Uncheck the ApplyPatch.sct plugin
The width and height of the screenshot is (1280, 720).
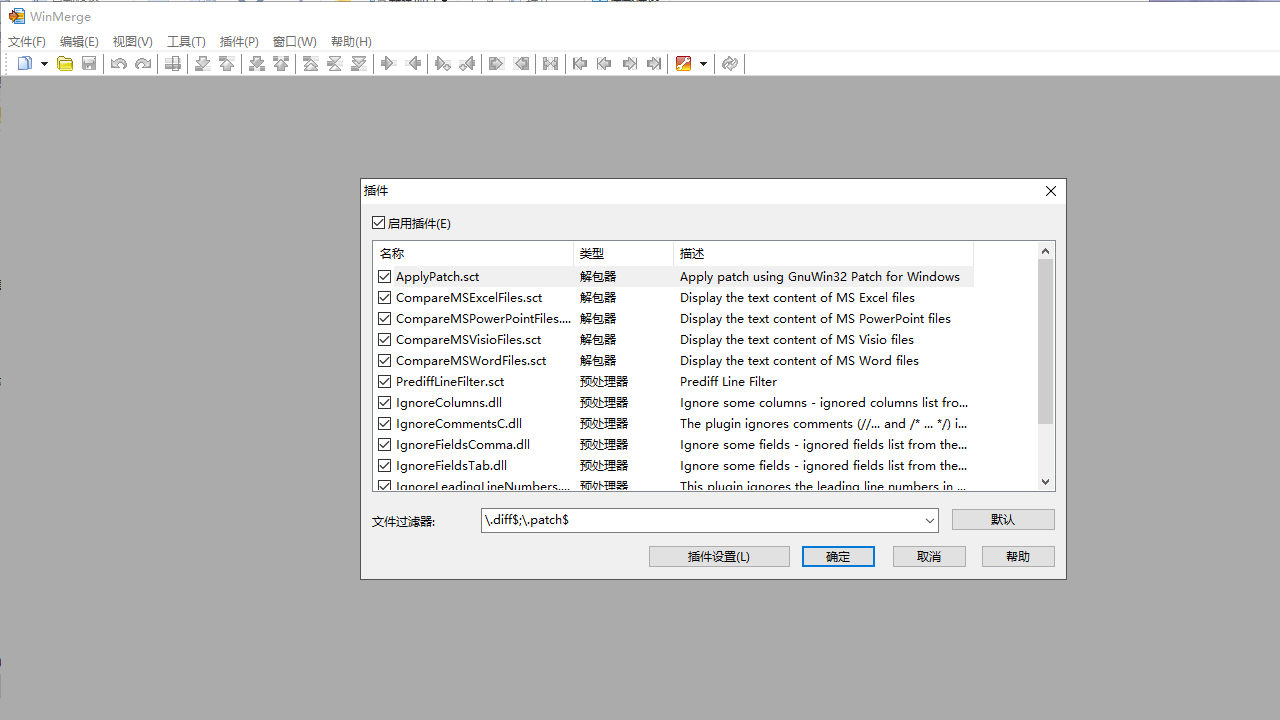point(385,277)
